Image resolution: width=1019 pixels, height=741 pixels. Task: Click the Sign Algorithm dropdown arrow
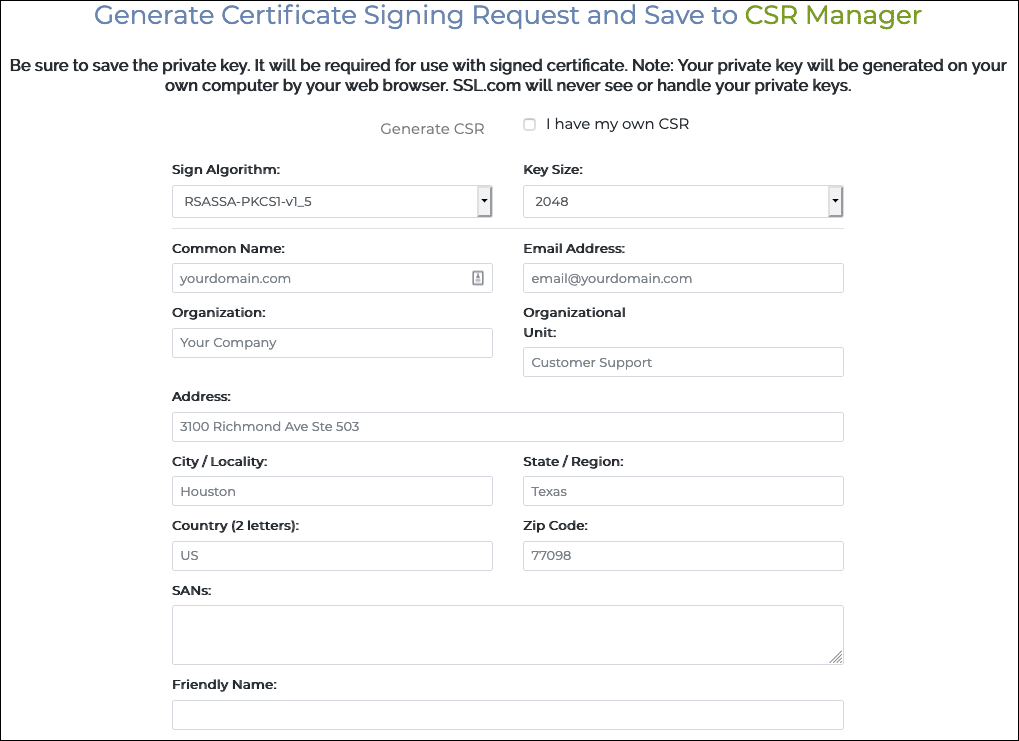[x=484, y=201]
